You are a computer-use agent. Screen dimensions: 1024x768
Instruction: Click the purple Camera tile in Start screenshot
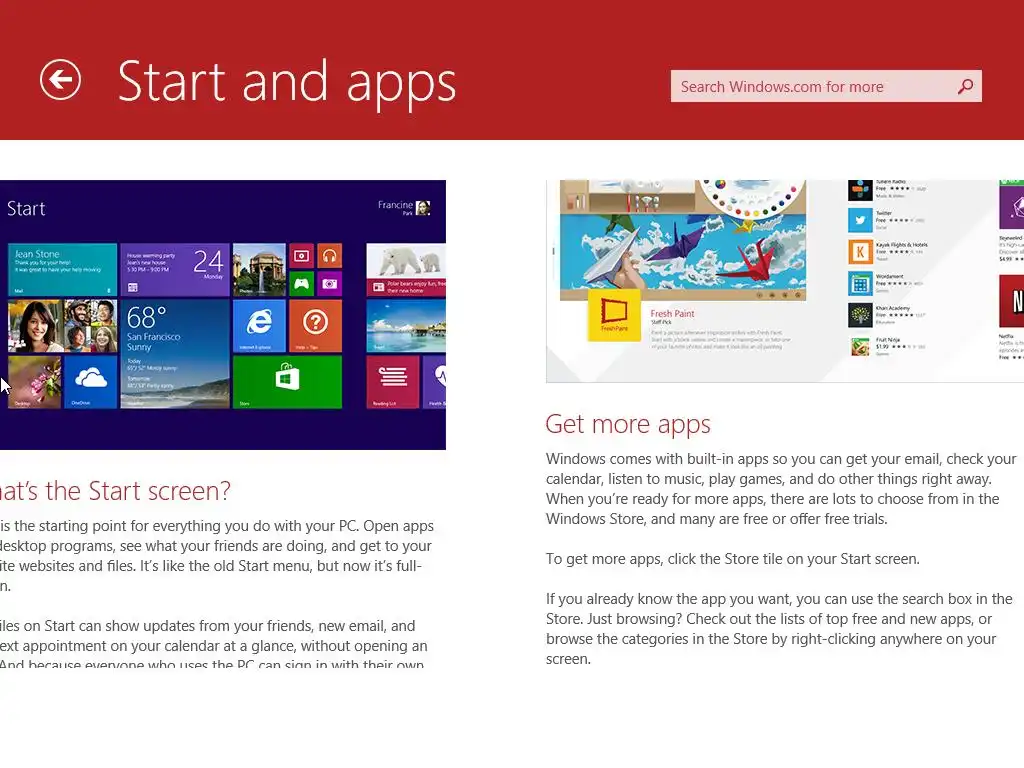(330, 284)
